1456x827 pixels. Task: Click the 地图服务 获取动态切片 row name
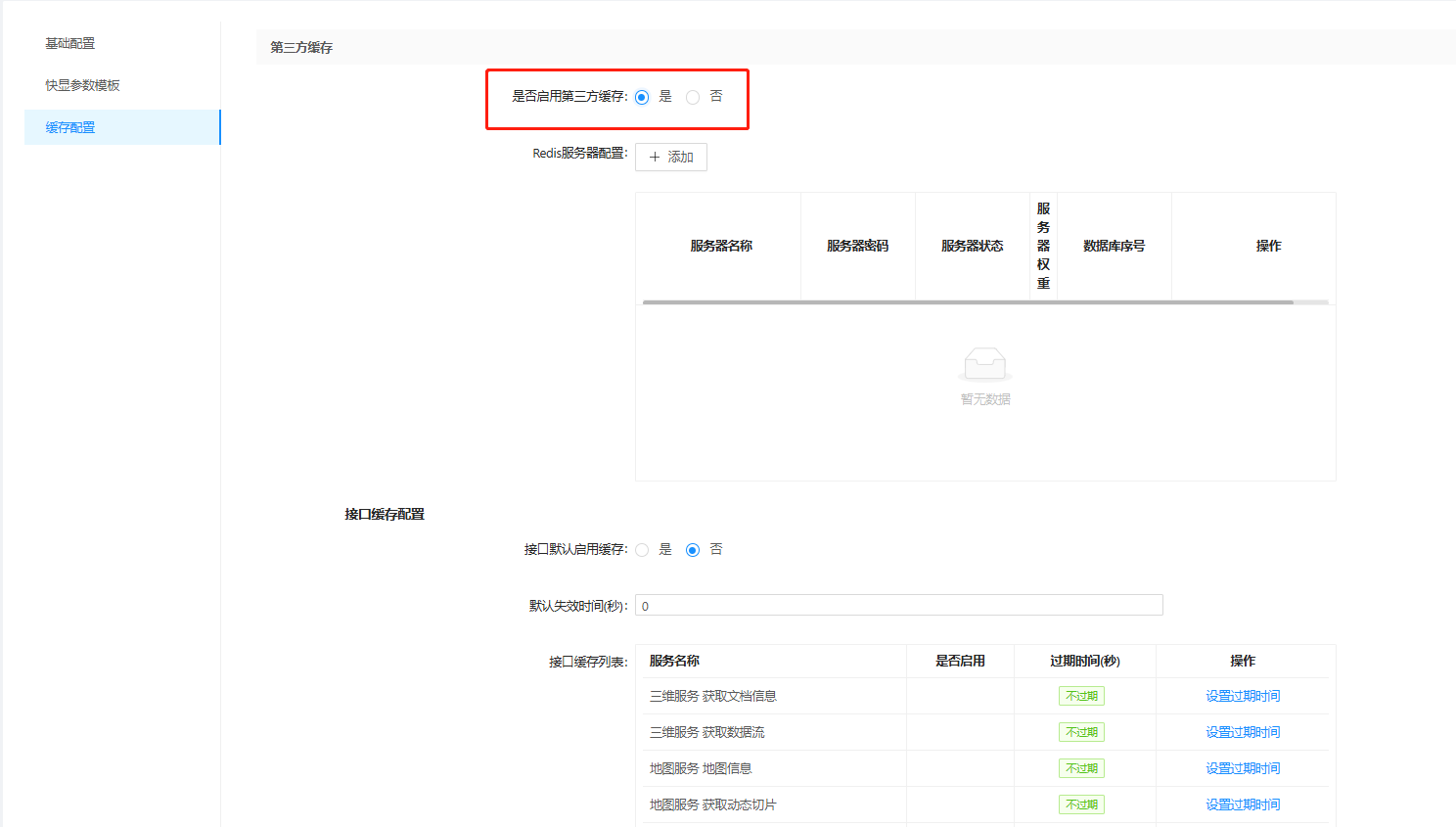coord(712,804)
